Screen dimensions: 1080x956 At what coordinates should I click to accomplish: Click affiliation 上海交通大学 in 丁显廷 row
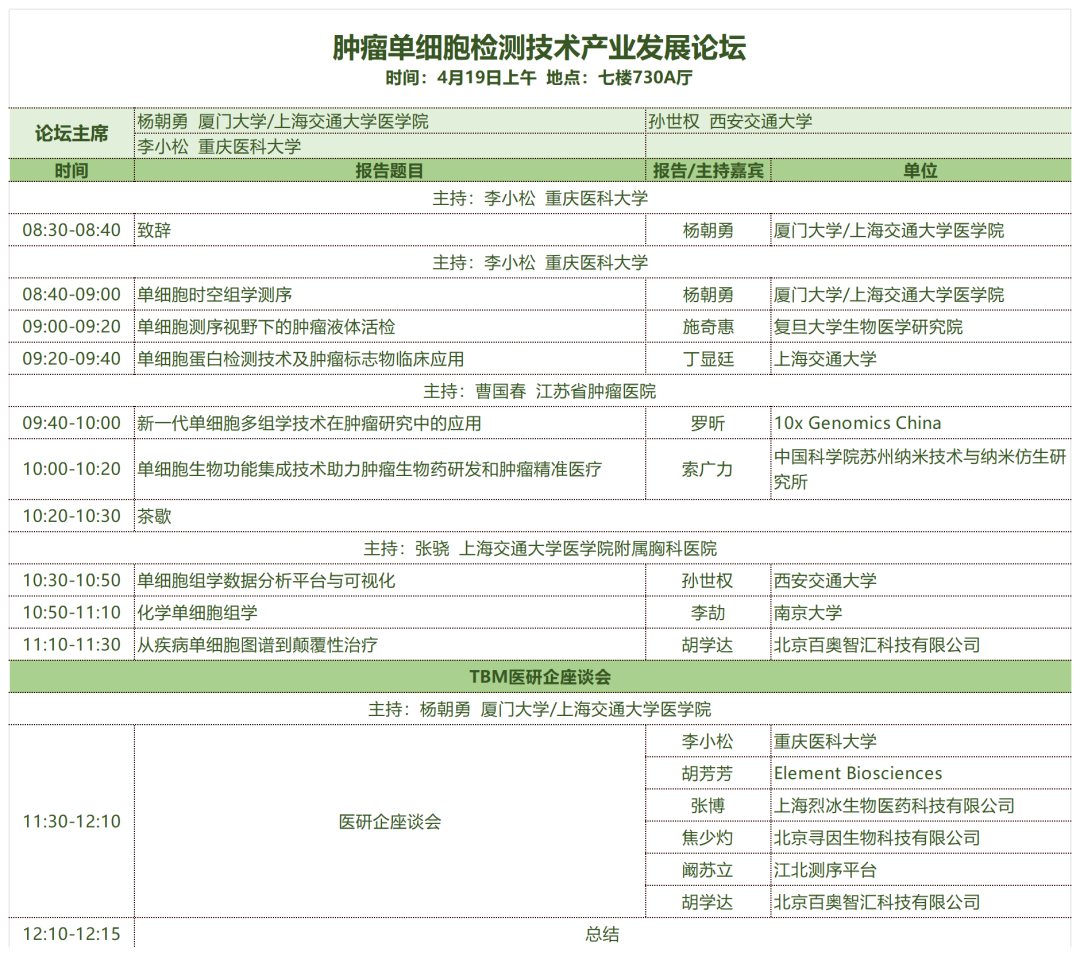(x=824, y=360)
